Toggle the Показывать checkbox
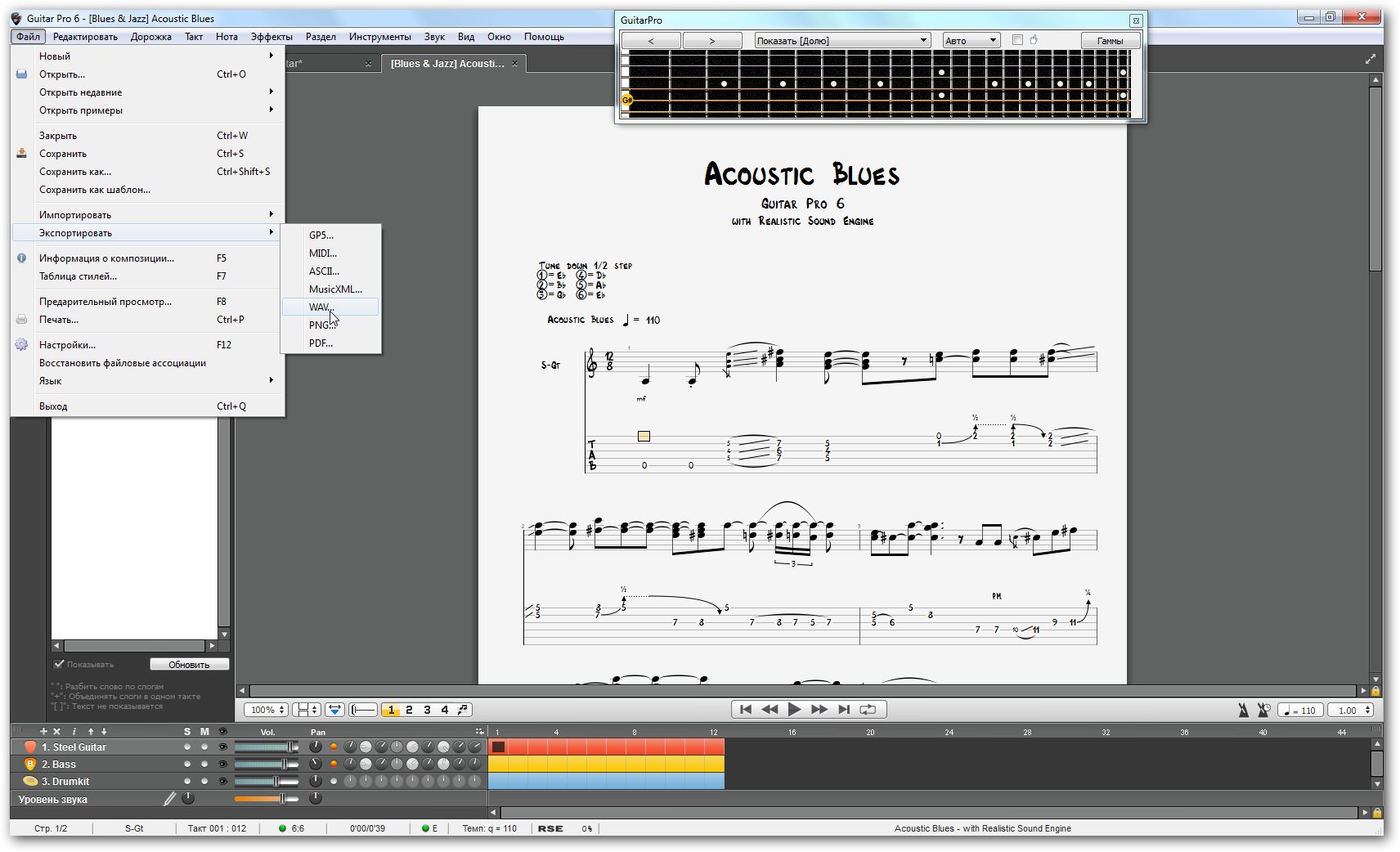The width and height of the screenshot is (1400, 852). [x=59, y=664]
